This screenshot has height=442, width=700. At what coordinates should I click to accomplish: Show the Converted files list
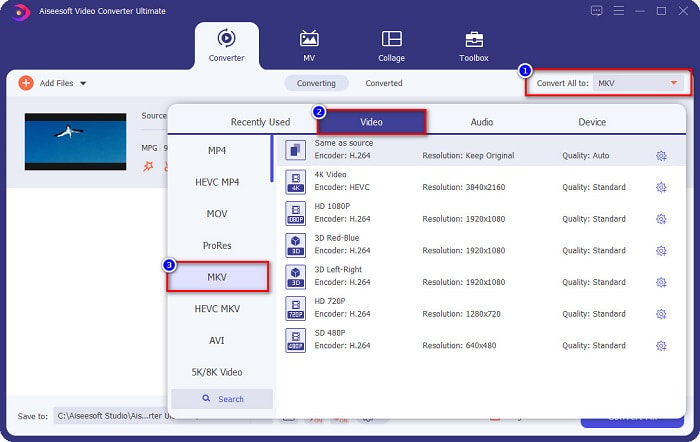(x=384, y=83)
